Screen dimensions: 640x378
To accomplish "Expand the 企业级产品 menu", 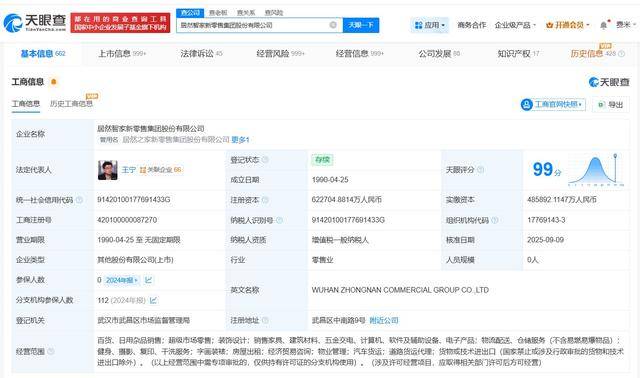I will [515, 25].
